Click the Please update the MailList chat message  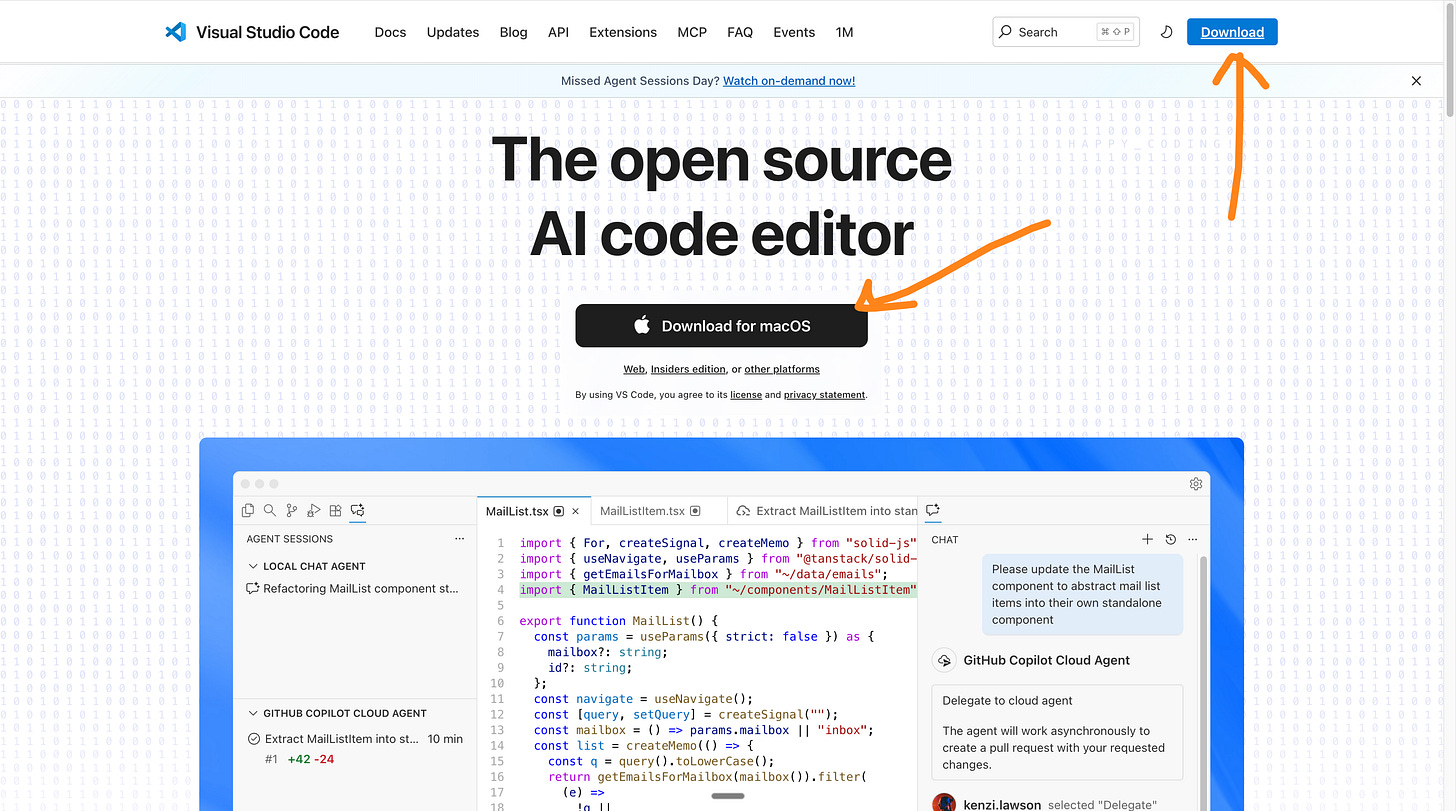pos(1082,594)
